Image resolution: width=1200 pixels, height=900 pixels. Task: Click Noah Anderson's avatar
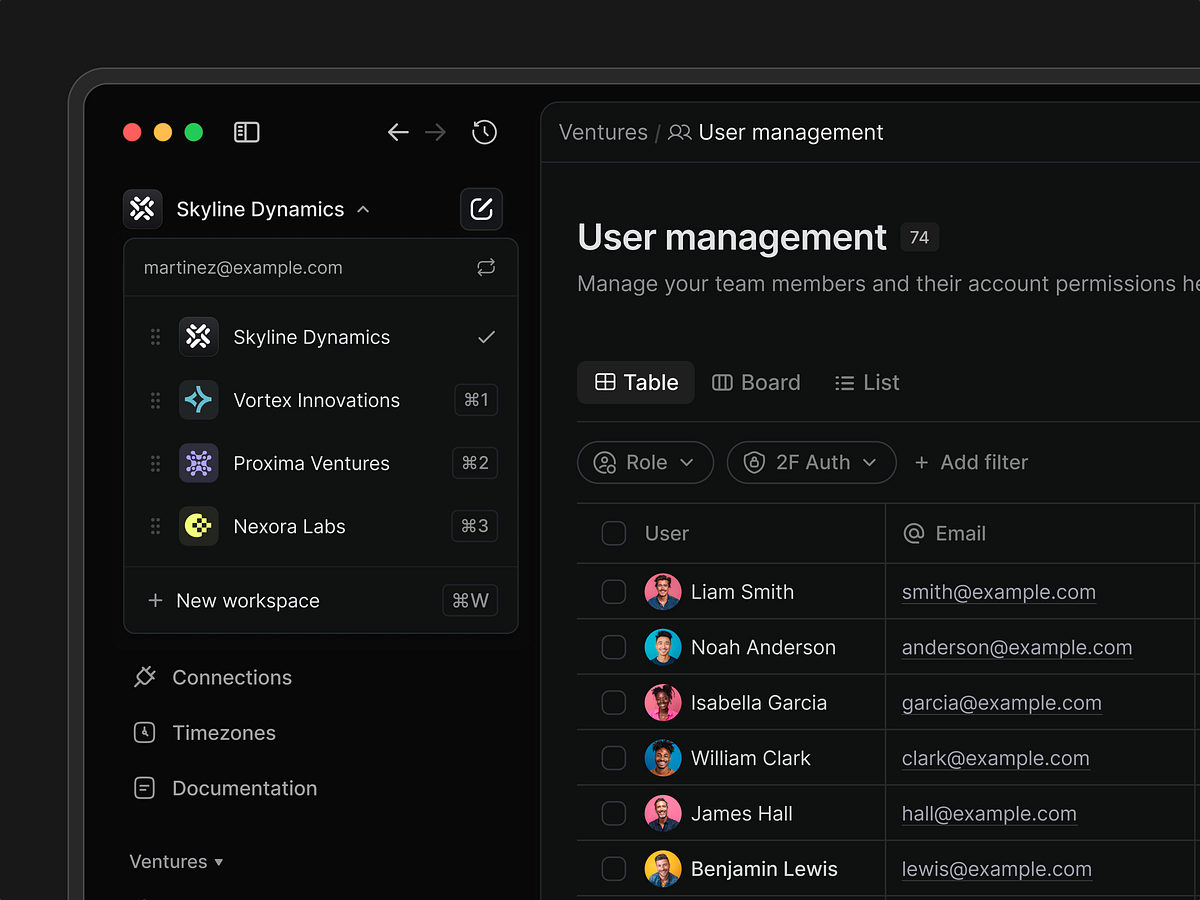tap(663, 647)
